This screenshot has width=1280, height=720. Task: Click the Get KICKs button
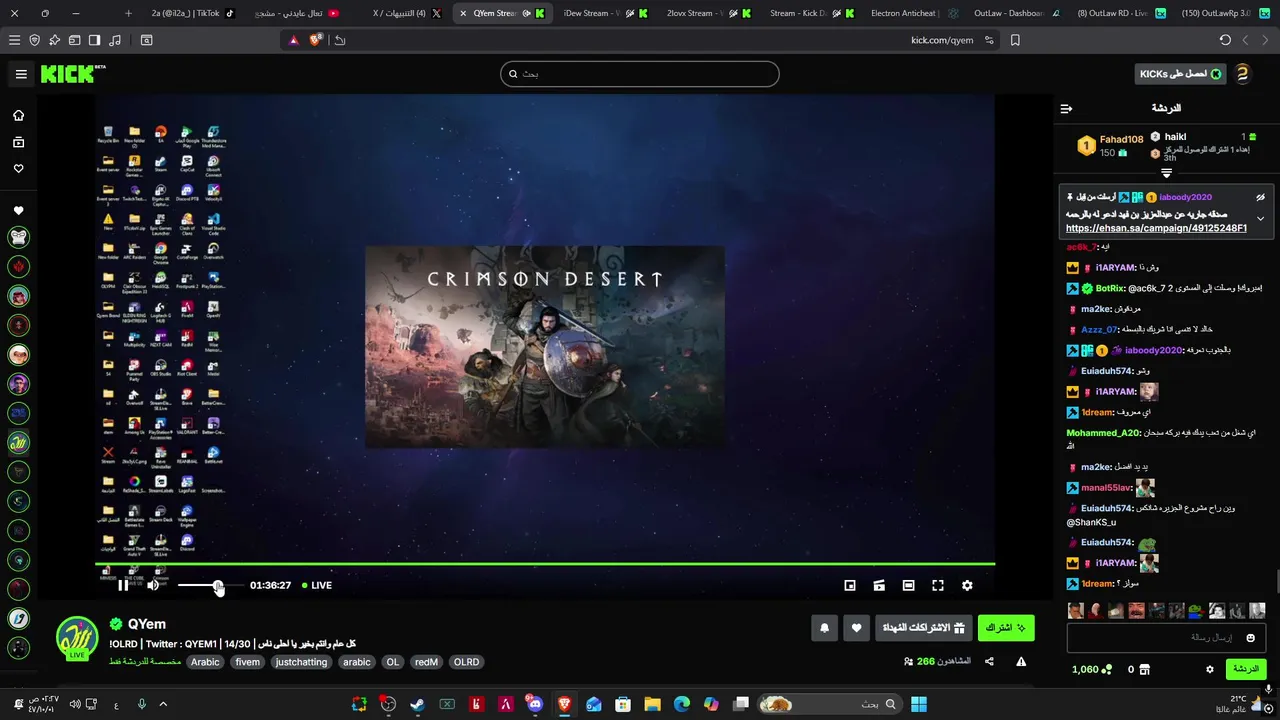pyautogui.click(x=1182, y=74)
